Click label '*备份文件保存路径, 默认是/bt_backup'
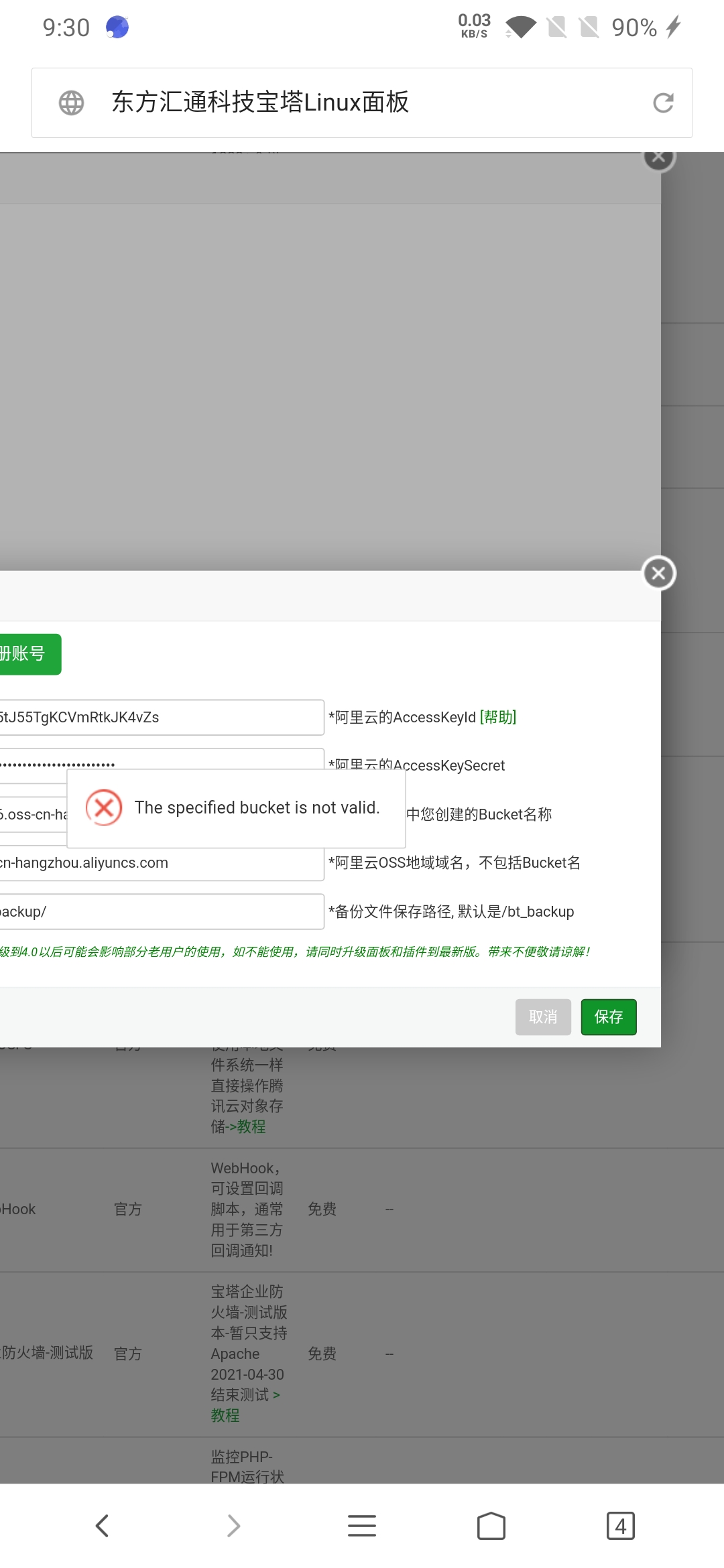Viewport: 724px width, 1568px height. click(x=451, y=912)
